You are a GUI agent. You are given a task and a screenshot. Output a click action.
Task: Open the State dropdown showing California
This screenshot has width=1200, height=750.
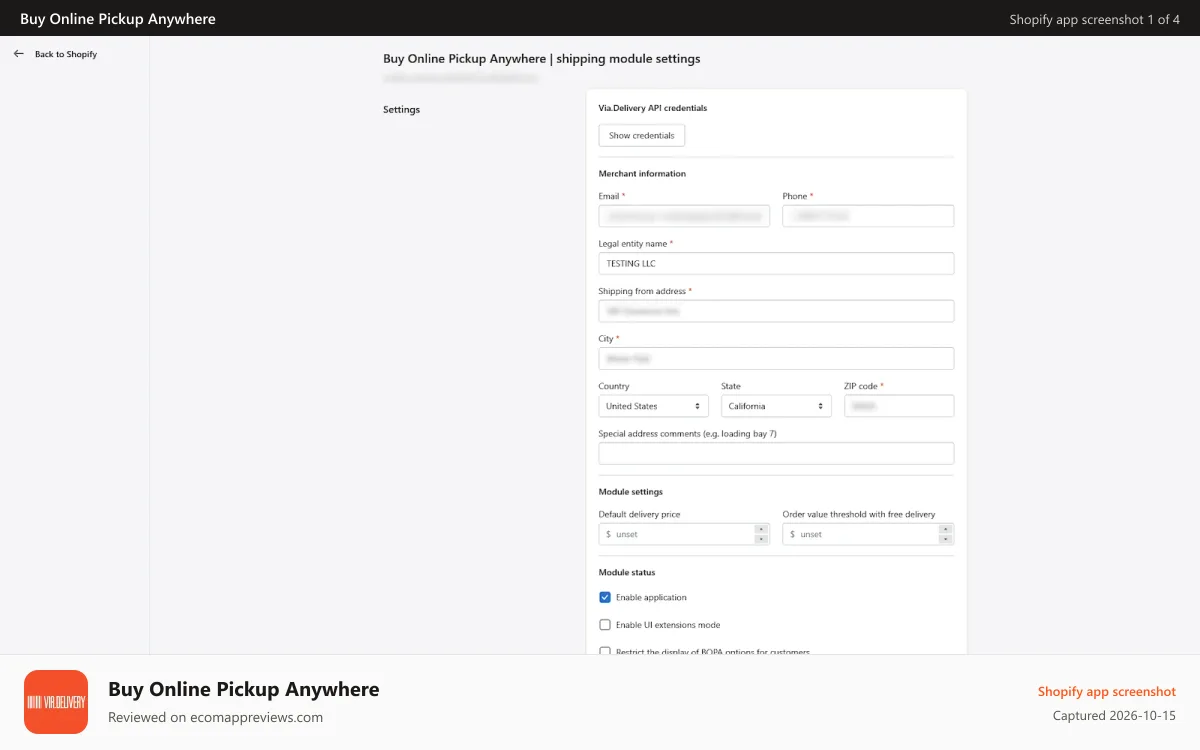pyautogui.click(x=776, y=406)
